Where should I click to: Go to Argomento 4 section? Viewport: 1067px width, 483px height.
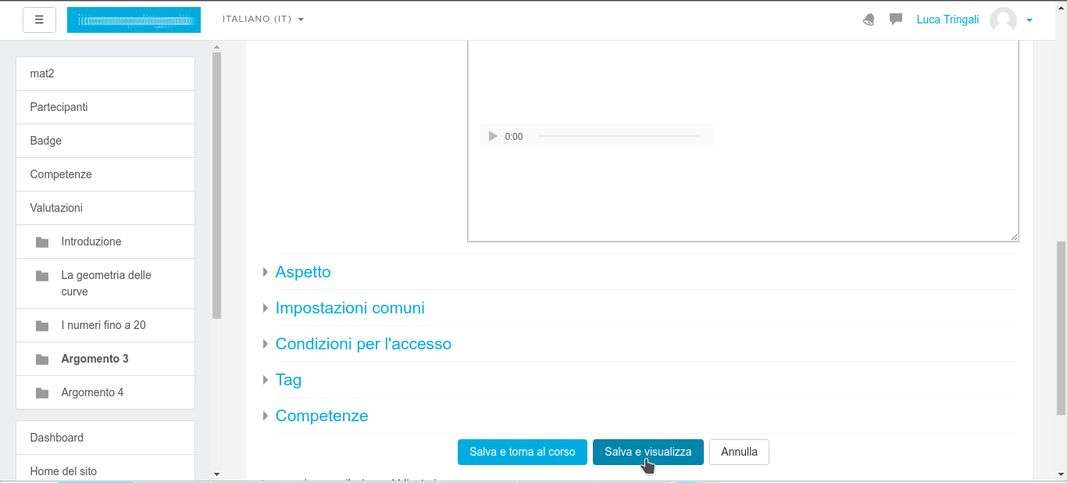[x=105, y=393]
